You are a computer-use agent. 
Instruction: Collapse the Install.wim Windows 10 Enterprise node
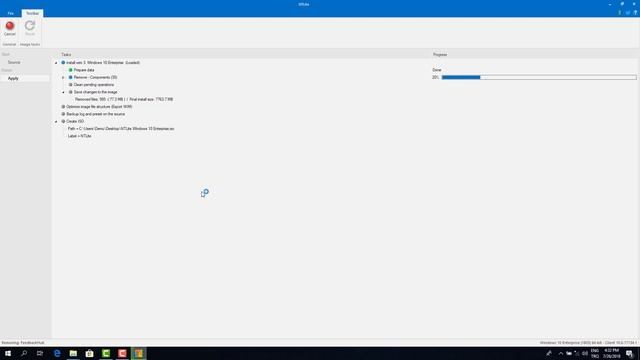[x=56, y=63]
